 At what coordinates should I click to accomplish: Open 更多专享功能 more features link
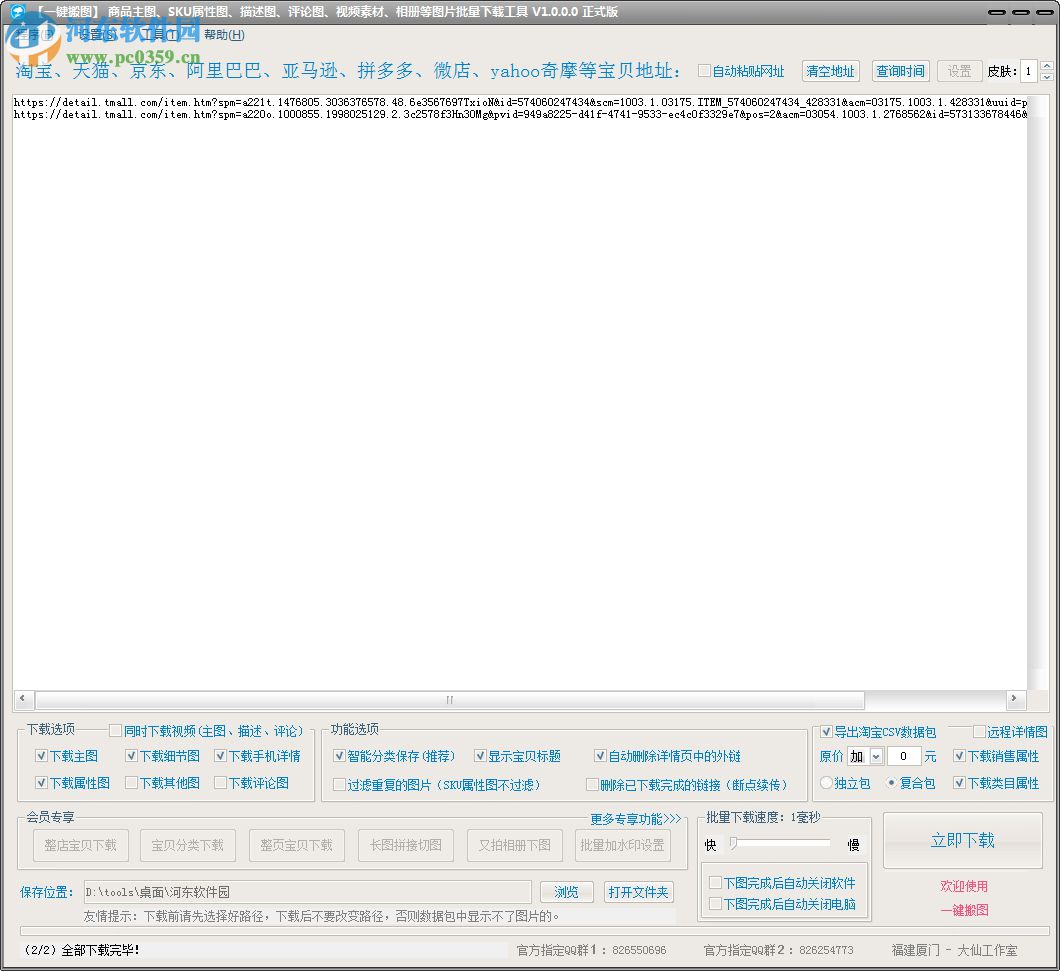click(634, 818)
